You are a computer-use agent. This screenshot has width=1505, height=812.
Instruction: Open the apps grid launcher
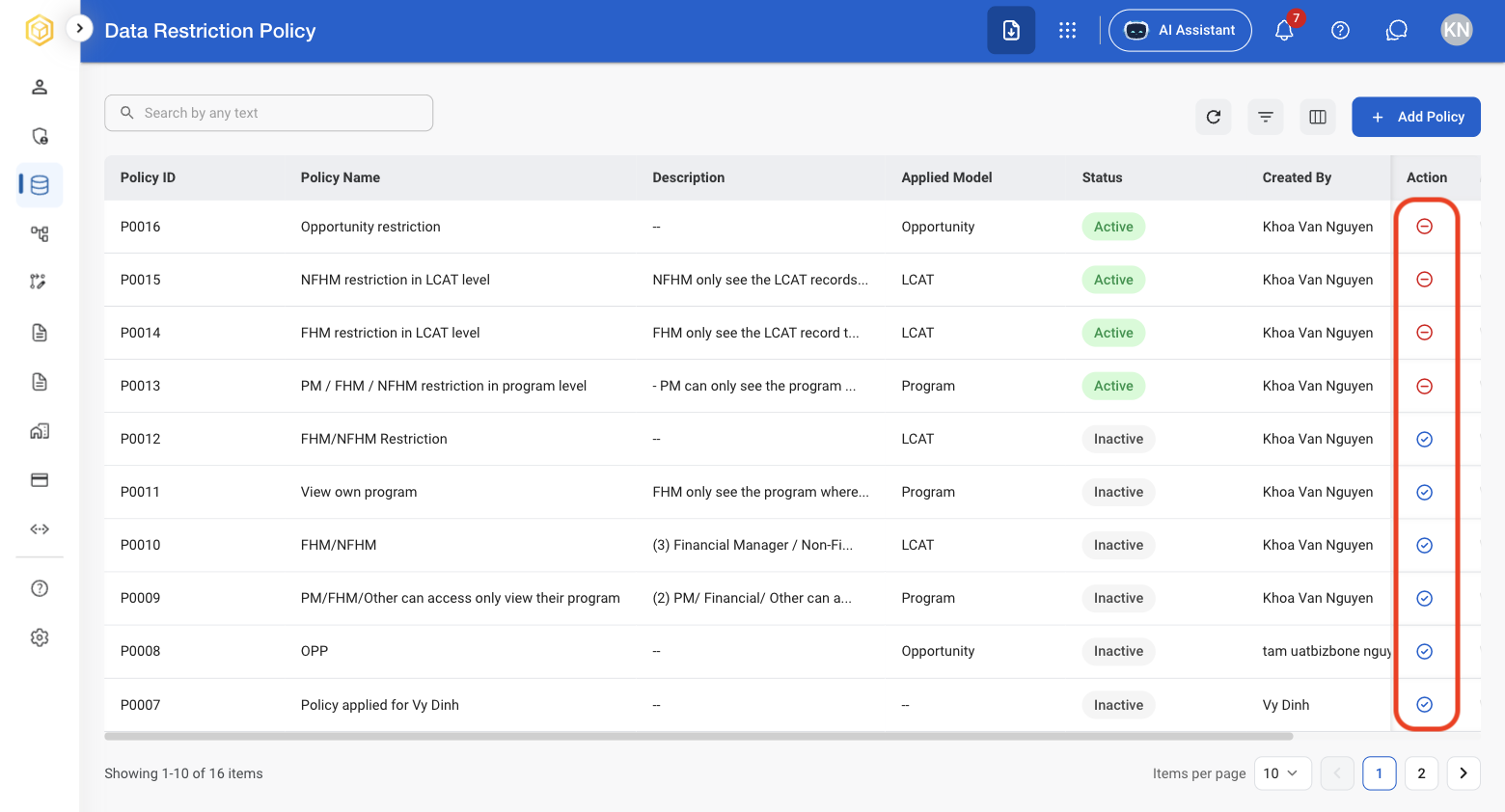coord(1067,30)
